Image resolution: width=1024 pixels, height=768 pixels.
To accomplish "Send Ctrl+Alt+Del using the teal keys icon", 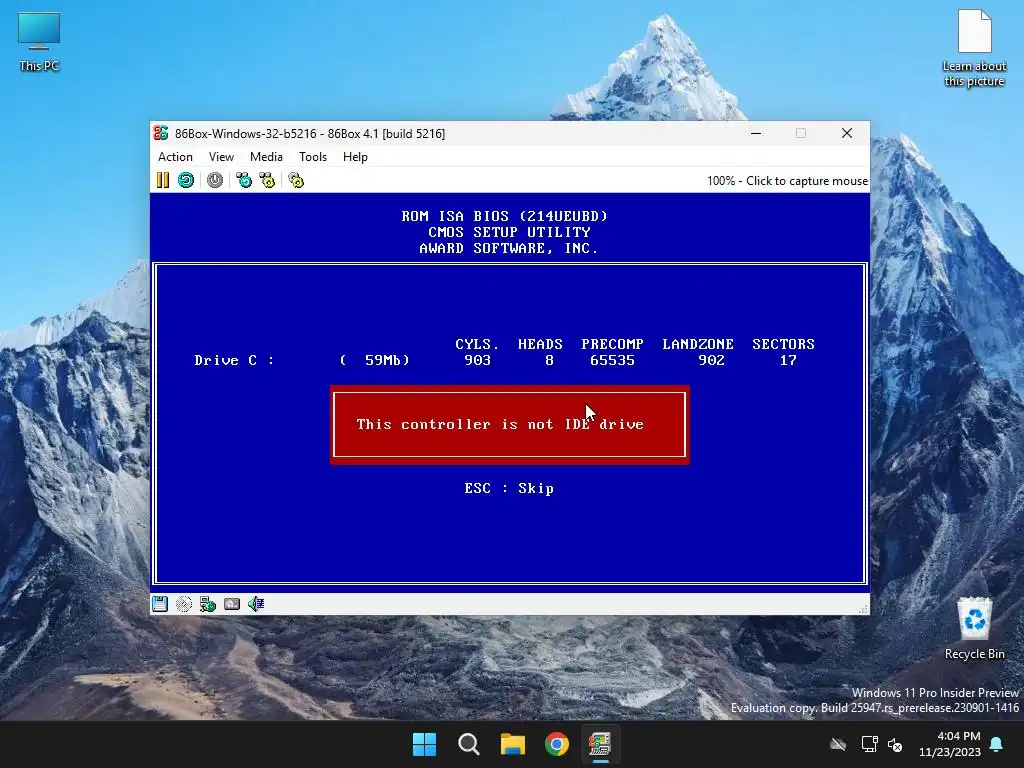I will (x=244, y=180).
